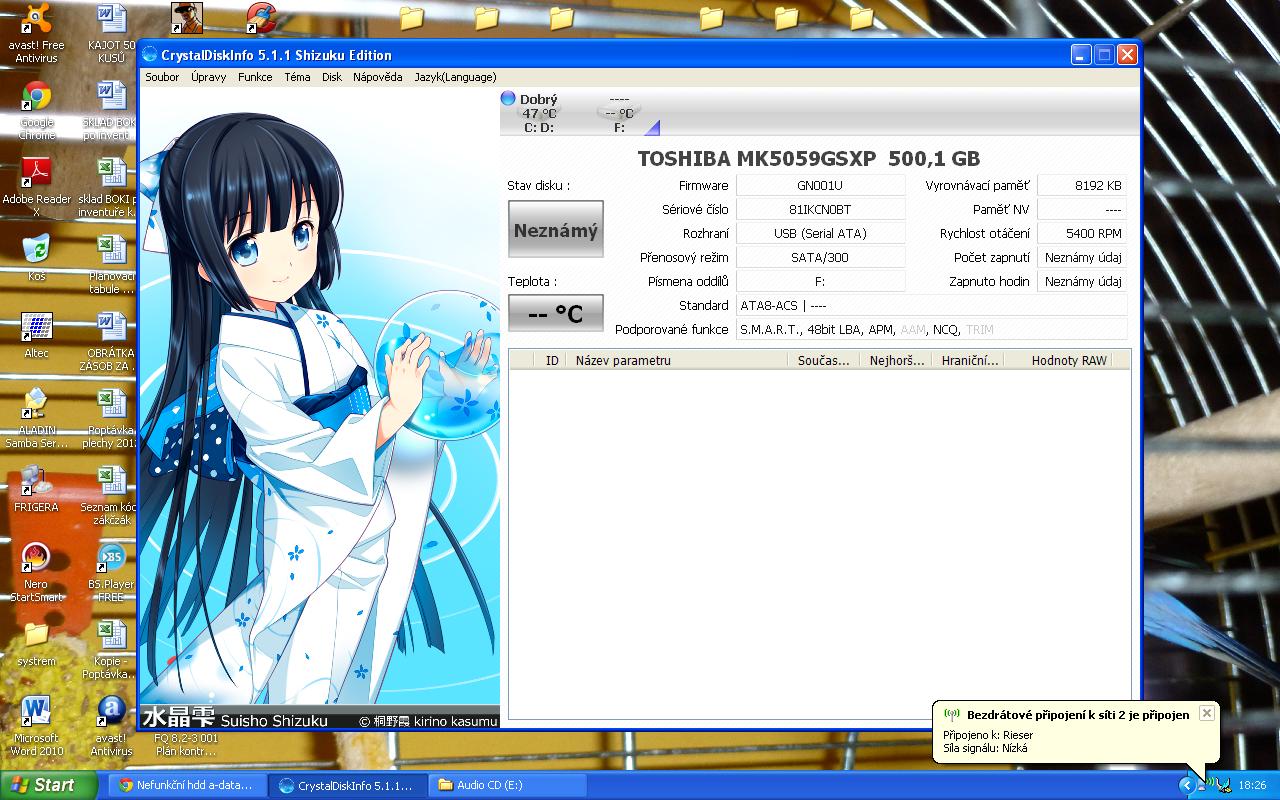This screenshot has width=1280, height=800.
Task: Click the Paměť NV value field
Action: click(x=1083, y=209)
